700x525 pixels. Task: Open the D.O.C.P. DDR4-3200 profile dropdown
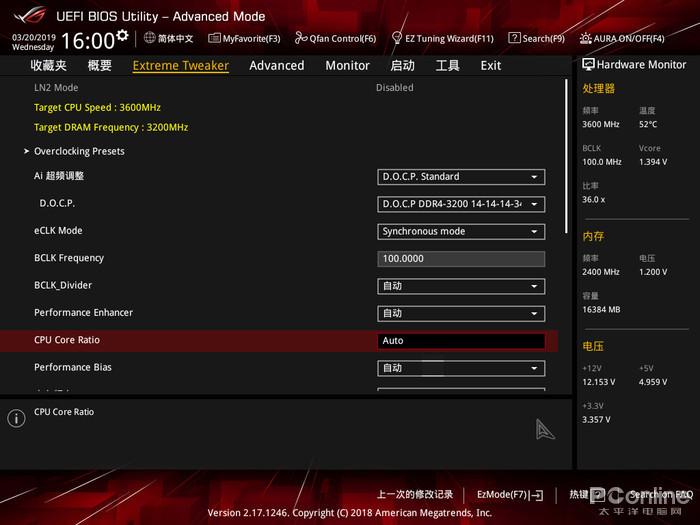point(461,204)
